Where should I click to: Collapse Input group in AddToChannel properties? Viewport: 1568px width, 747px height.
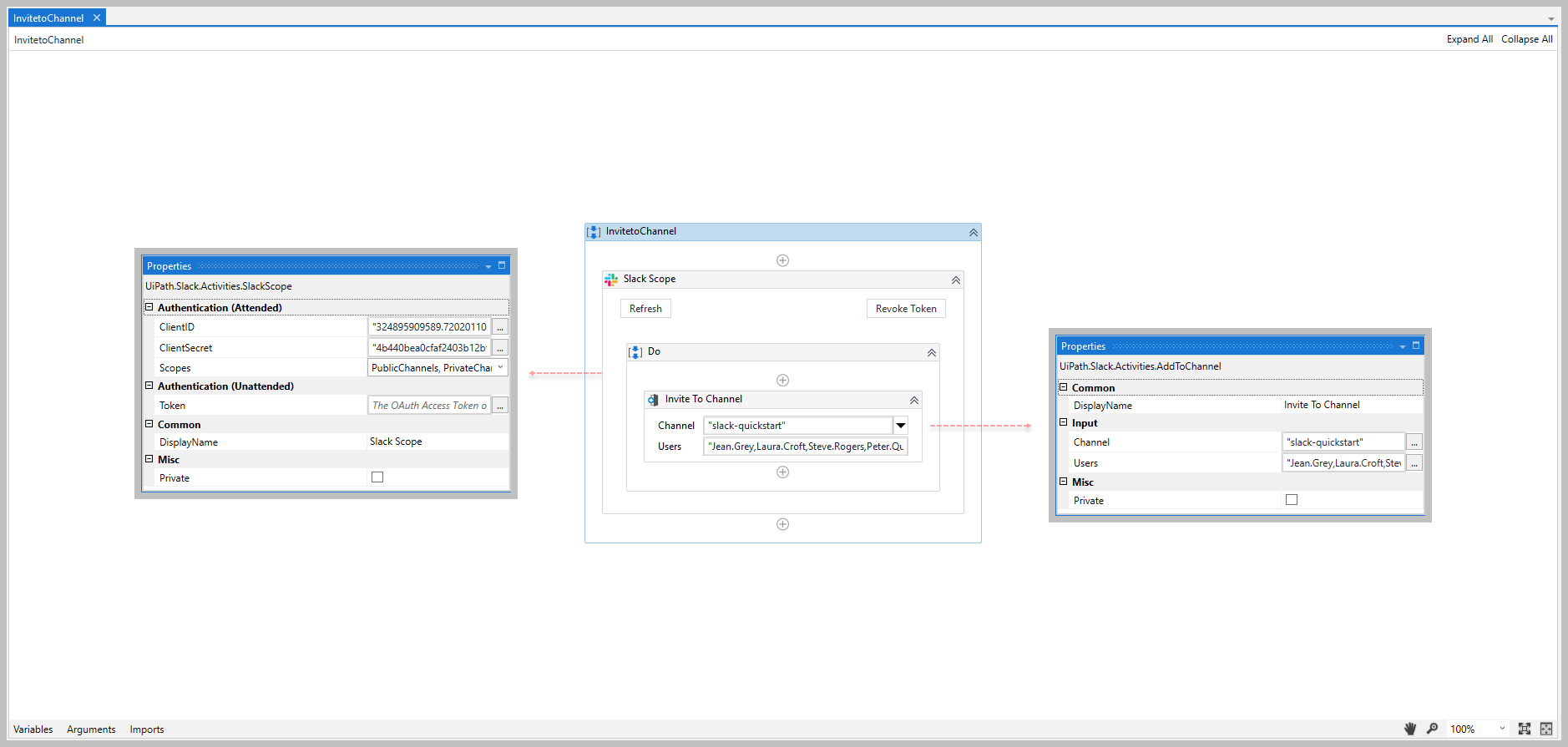pyautogui.click(x=1064, y=422)
